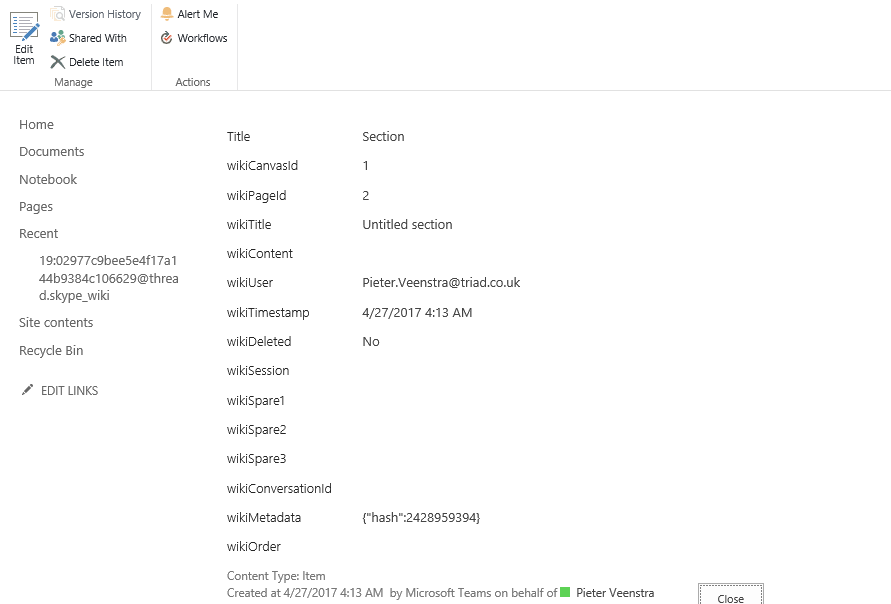This screenshot has height=604, width=891.
Task: Click the wikiSpare2 field label
Action: pos(256,430)
